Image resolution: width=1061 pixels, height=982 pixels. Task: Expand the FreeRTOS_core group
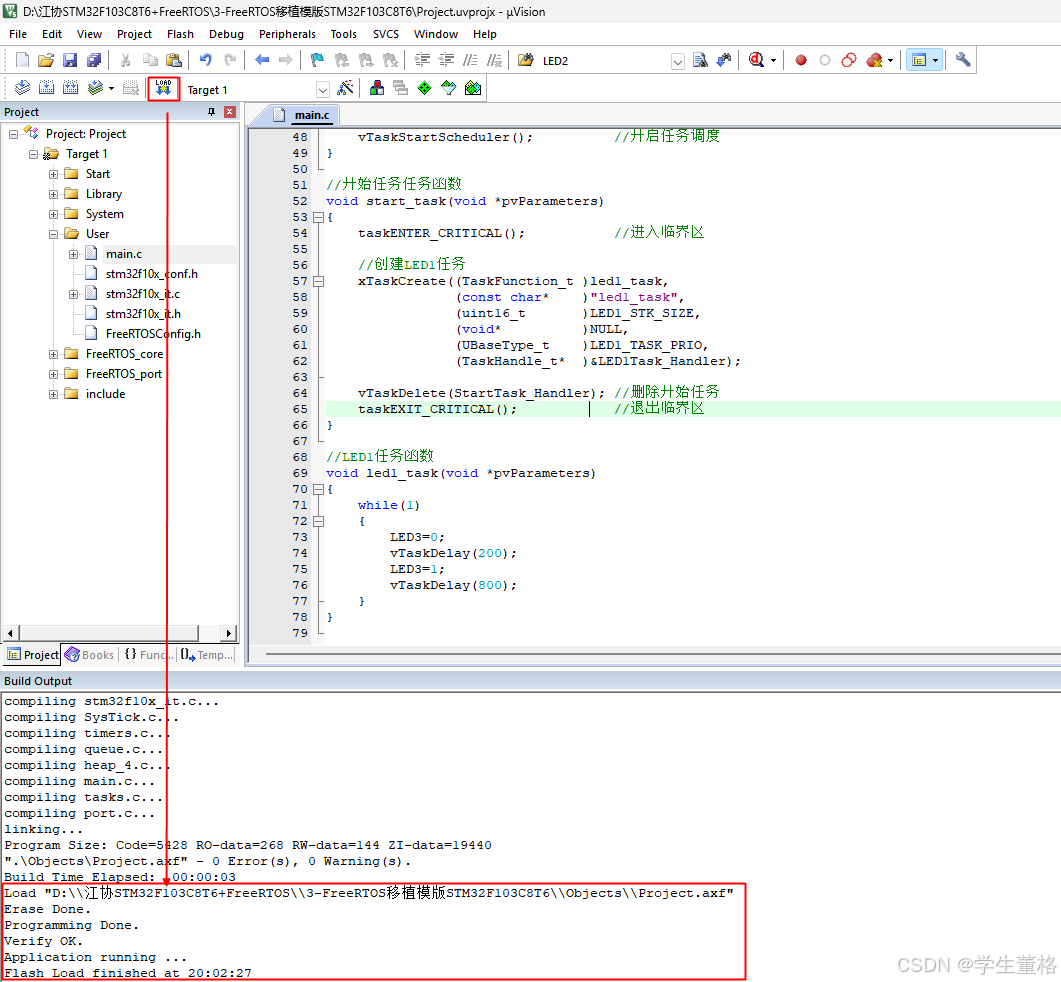pyautogui.click(x=53, y=355)
